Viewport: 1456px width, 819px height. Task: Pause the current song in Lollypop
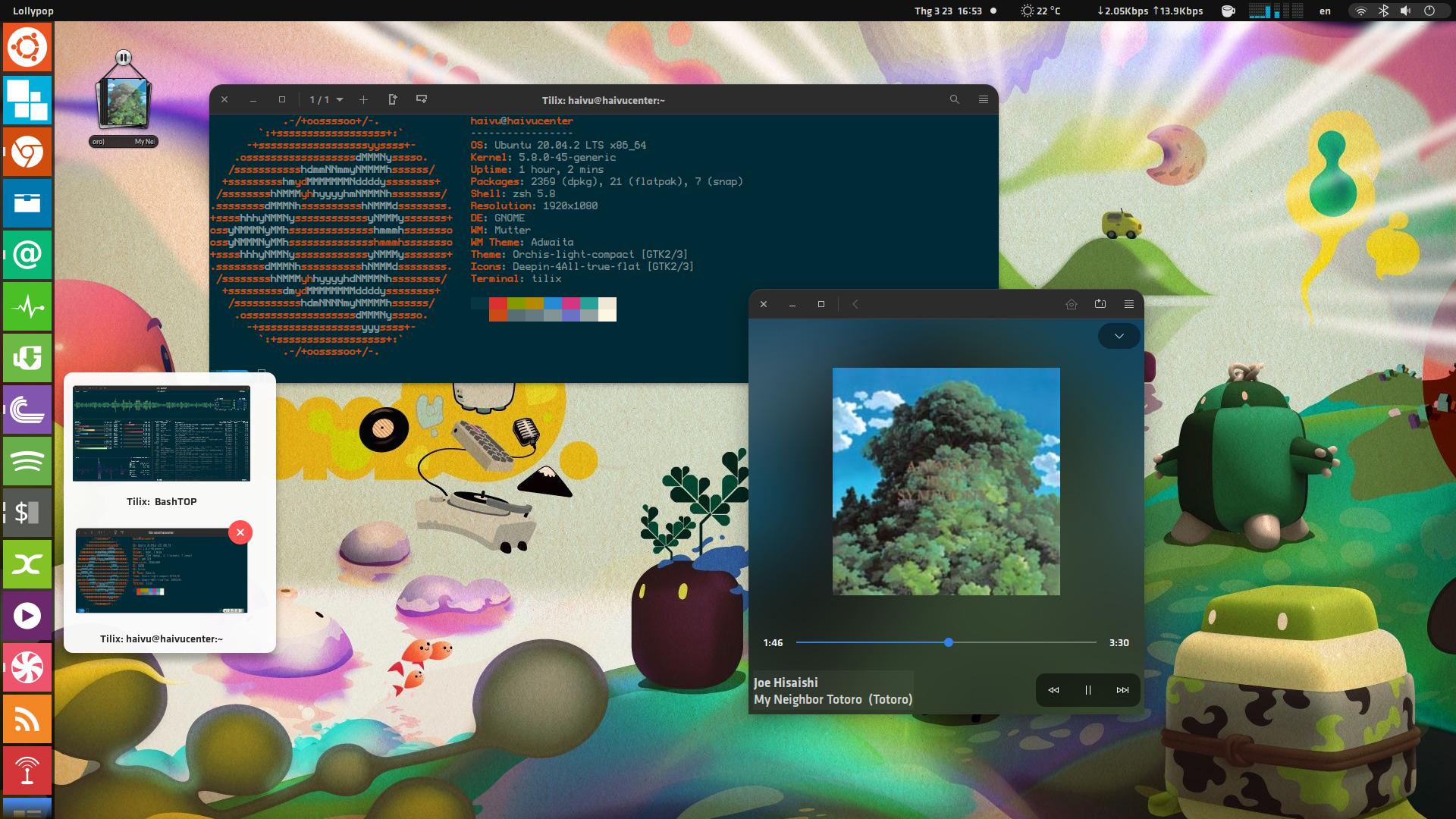click(1088, 690)
